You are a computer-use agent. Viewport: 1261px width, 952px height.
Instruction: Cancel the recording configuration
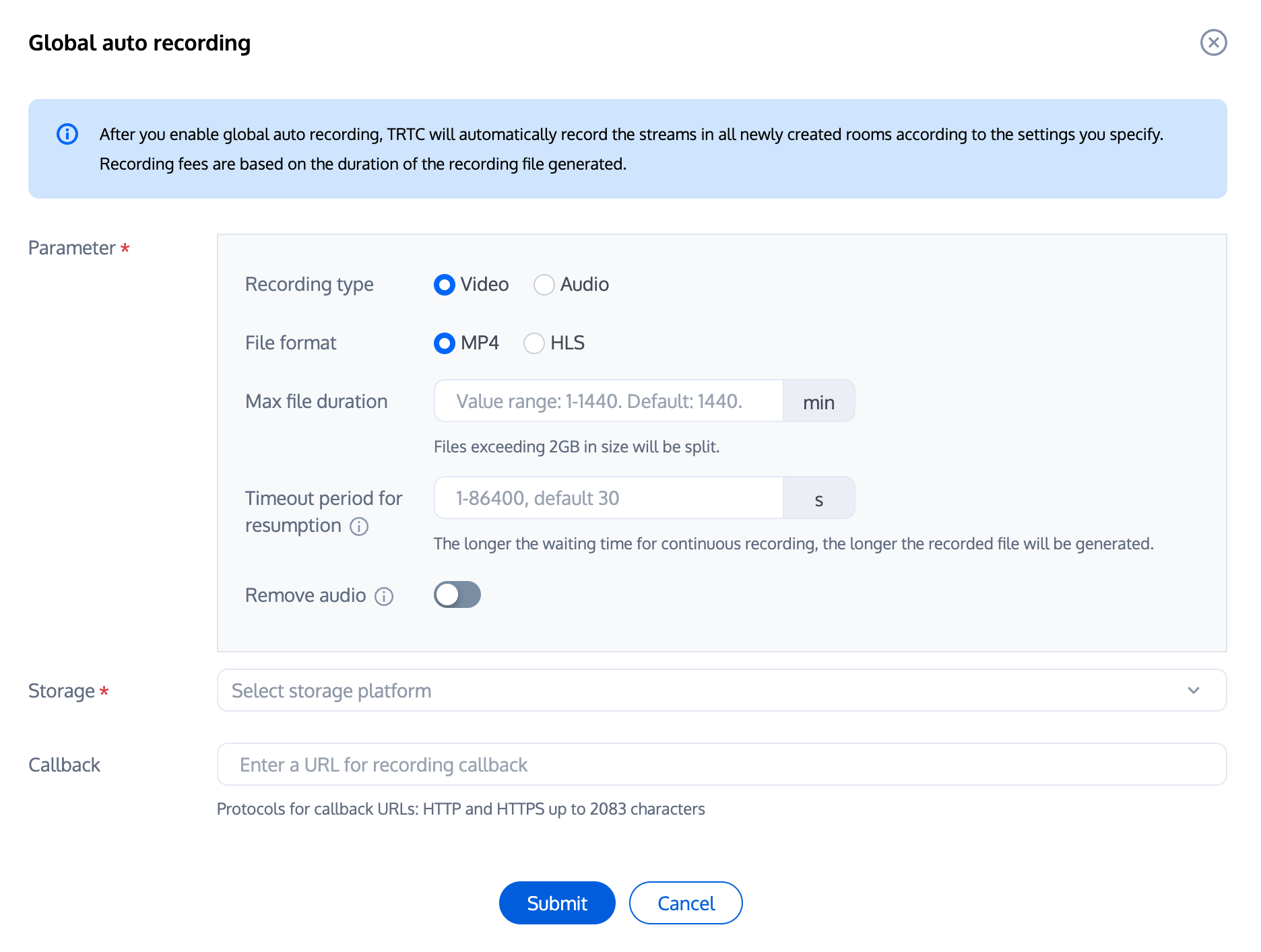click(686, 903)
